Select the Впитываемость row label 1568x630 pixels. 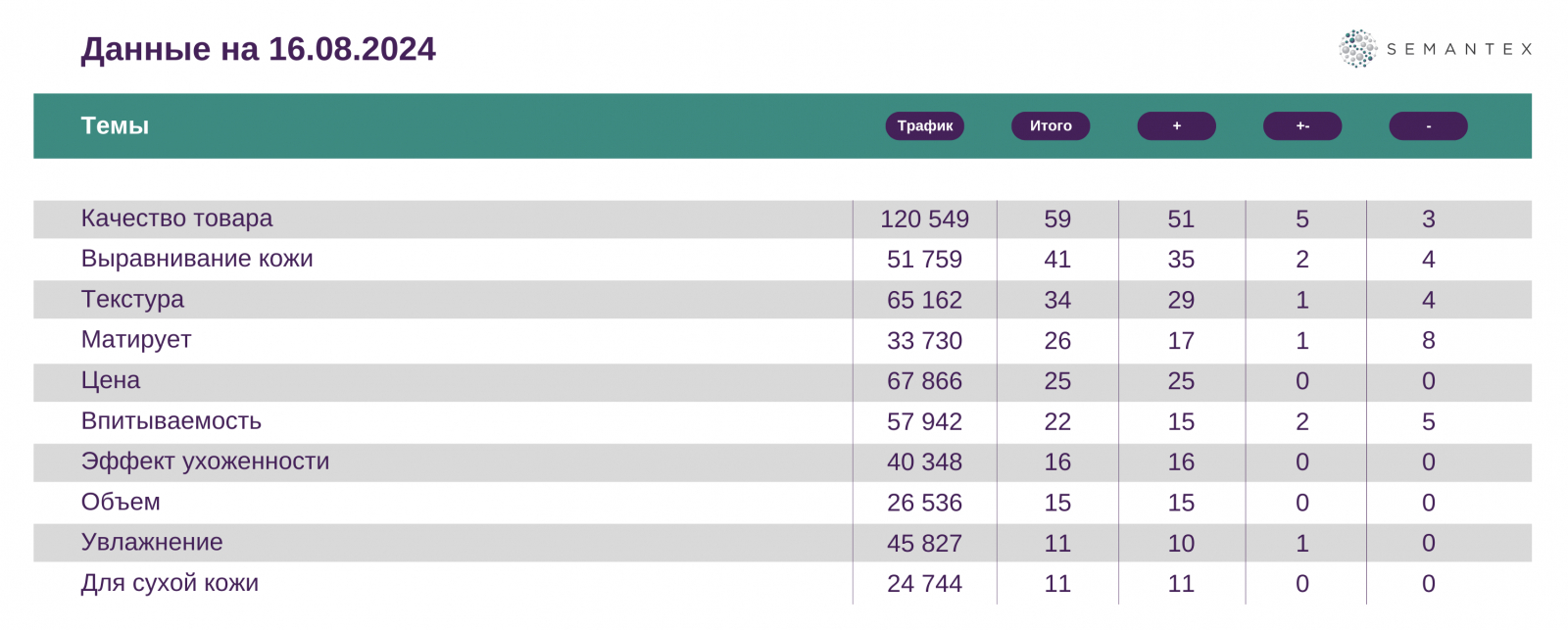click(x=171, y=421)
